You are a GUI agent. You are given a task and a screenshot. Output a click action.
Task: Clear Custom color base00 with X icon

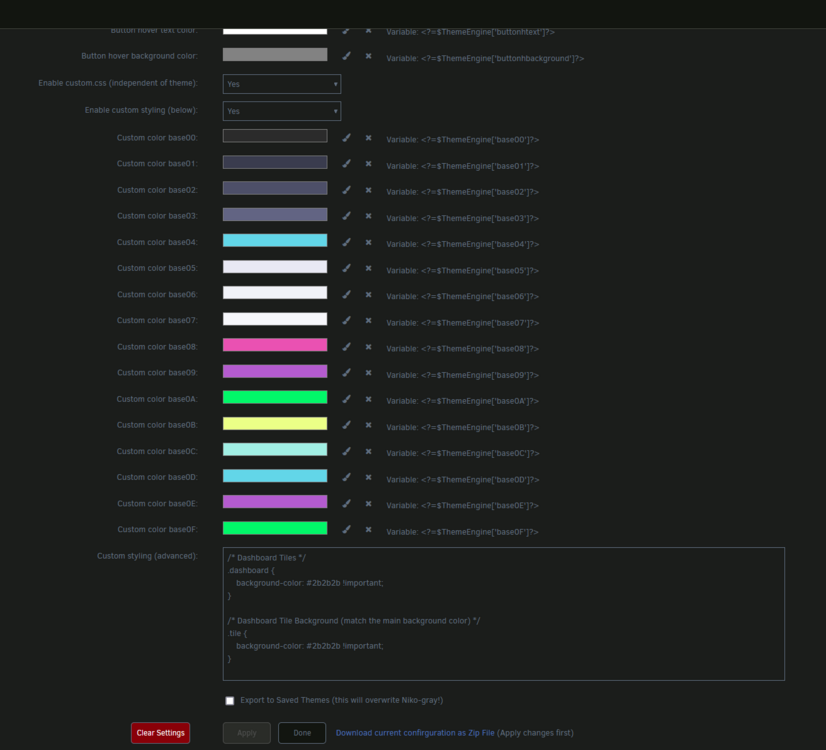pos(368,137)
